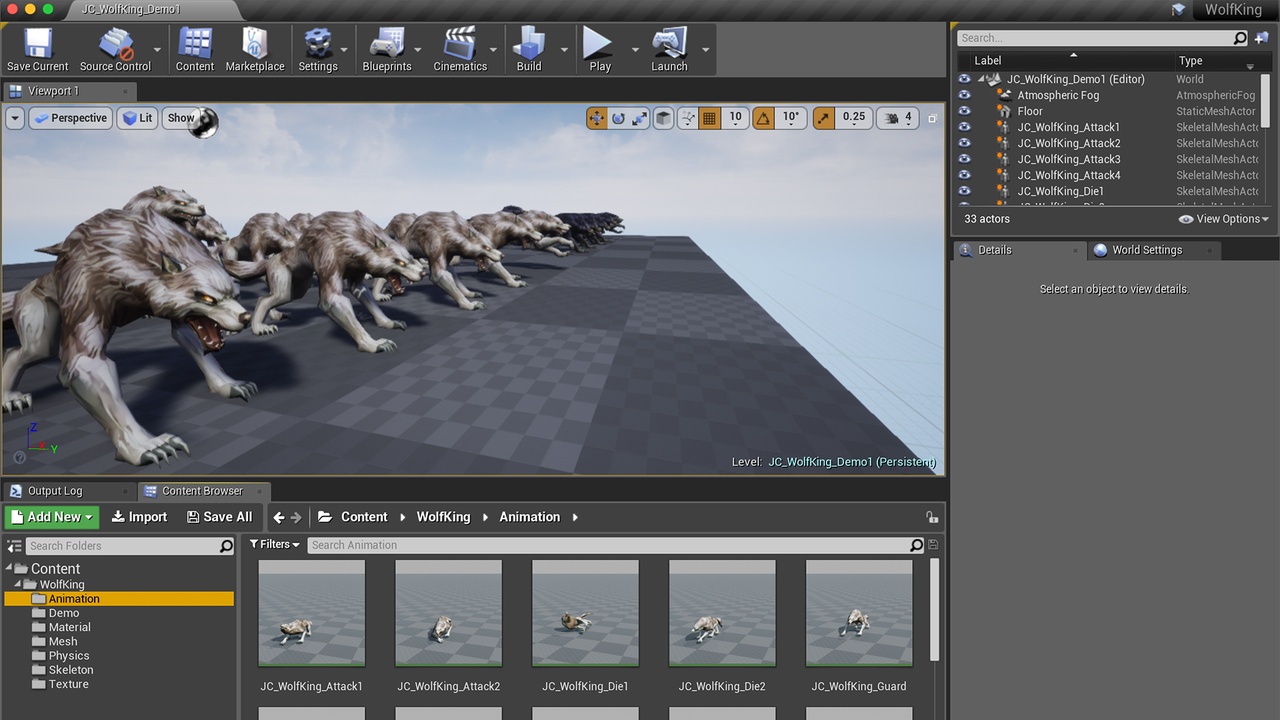Toggle visibility of JC_WolfKing_Attack3 actor

click(964, 159)
